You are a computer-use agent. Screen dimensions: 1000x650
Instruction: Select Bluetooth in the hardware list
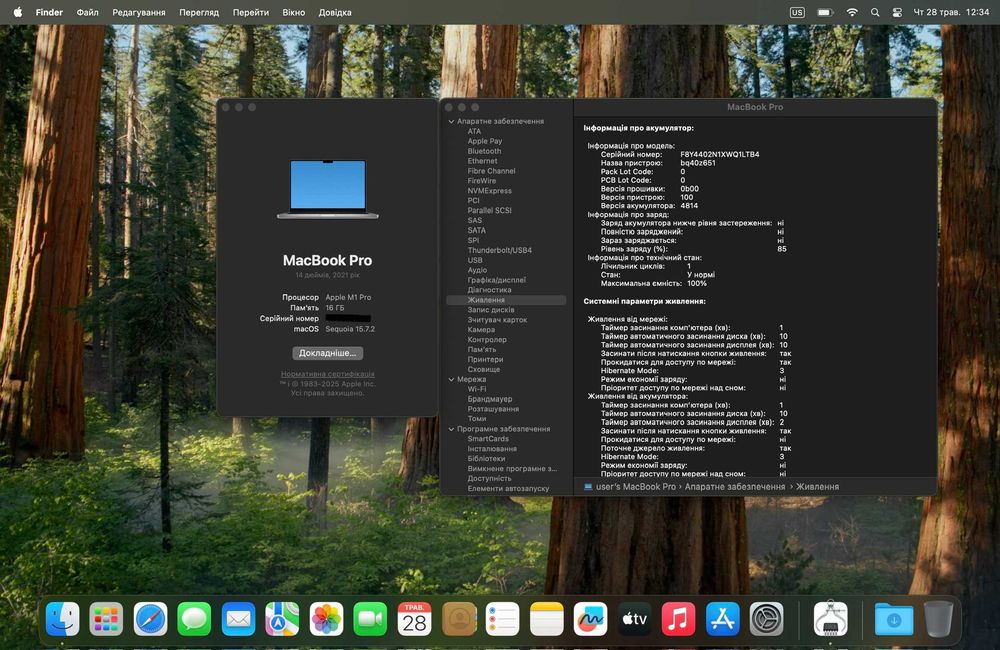tap(484, 151)
